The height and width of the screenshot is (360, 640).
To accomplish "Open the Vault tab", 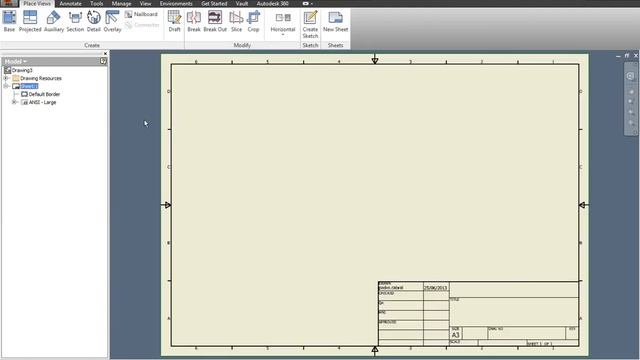I will tap(242, 3).
